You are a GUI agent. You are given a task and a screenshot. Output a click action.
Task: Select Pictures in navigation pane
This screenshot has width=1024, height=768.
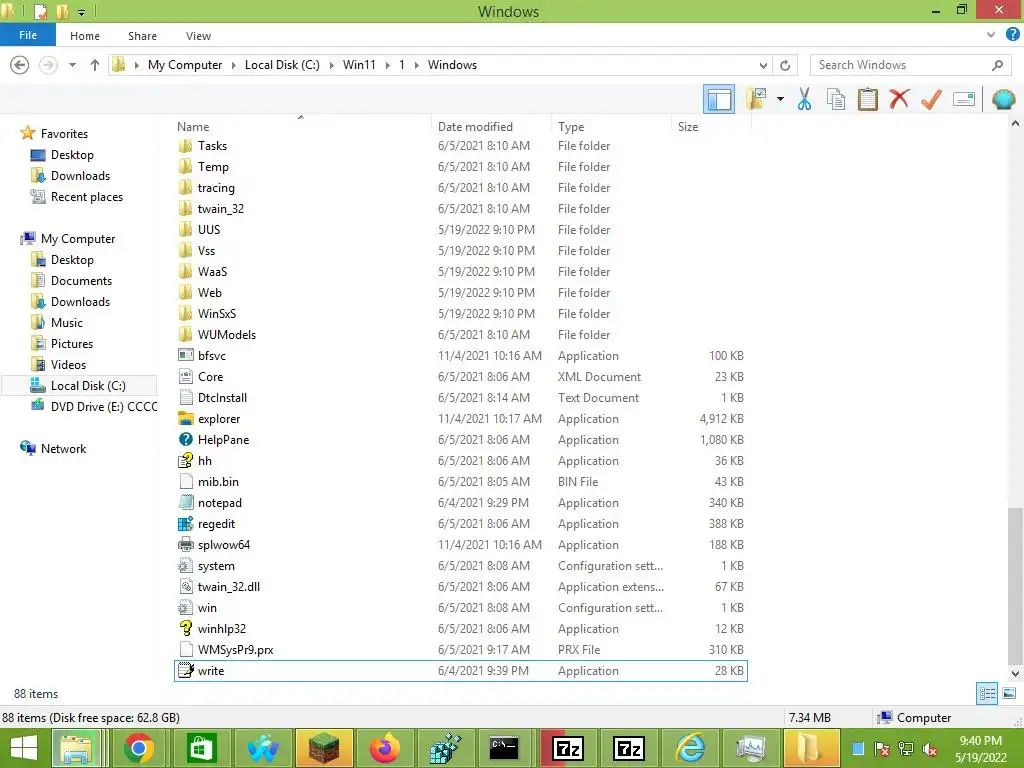coord(72,344)
